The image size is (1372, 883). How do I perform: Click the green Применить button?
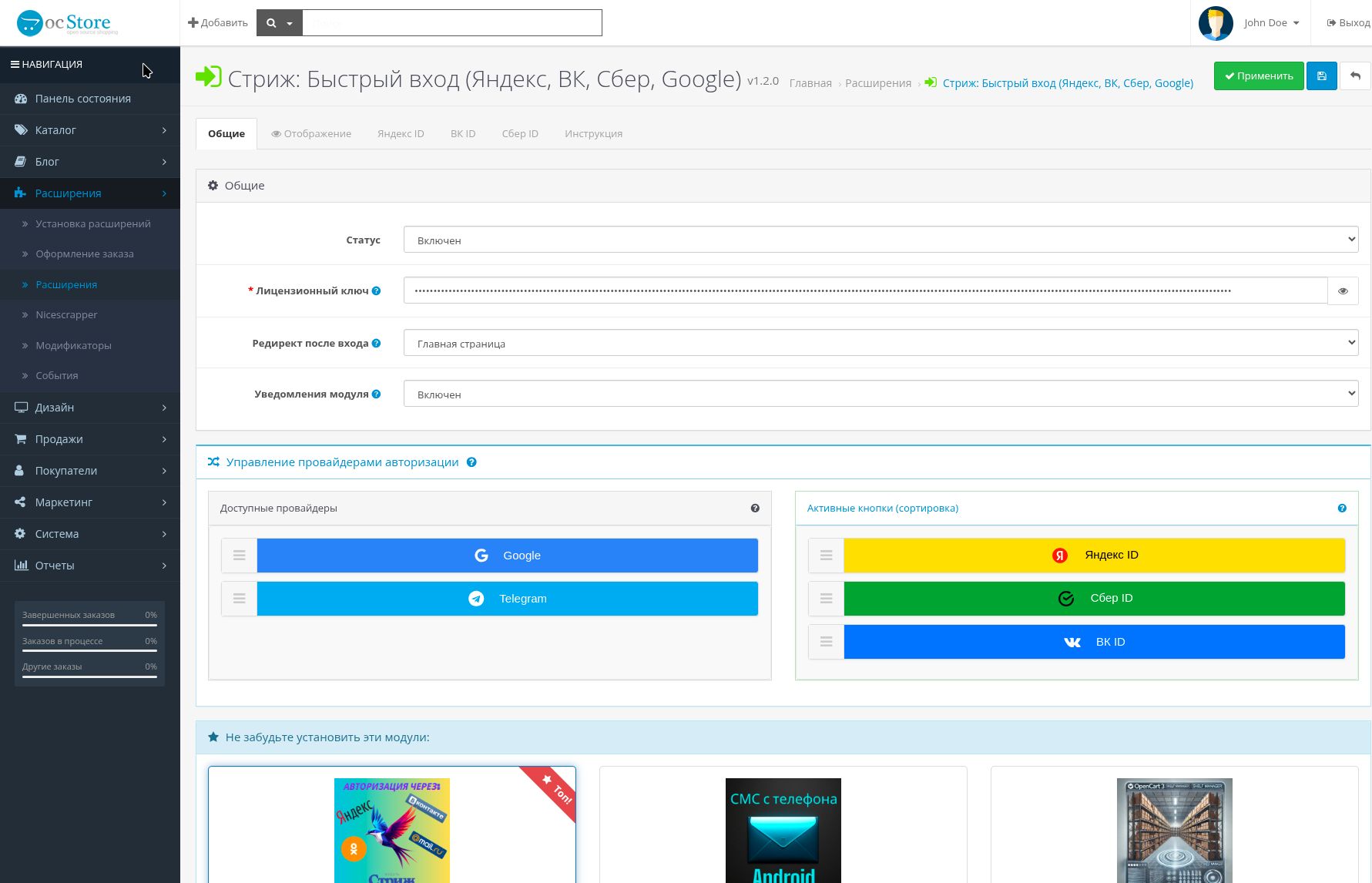point(1259,76)
